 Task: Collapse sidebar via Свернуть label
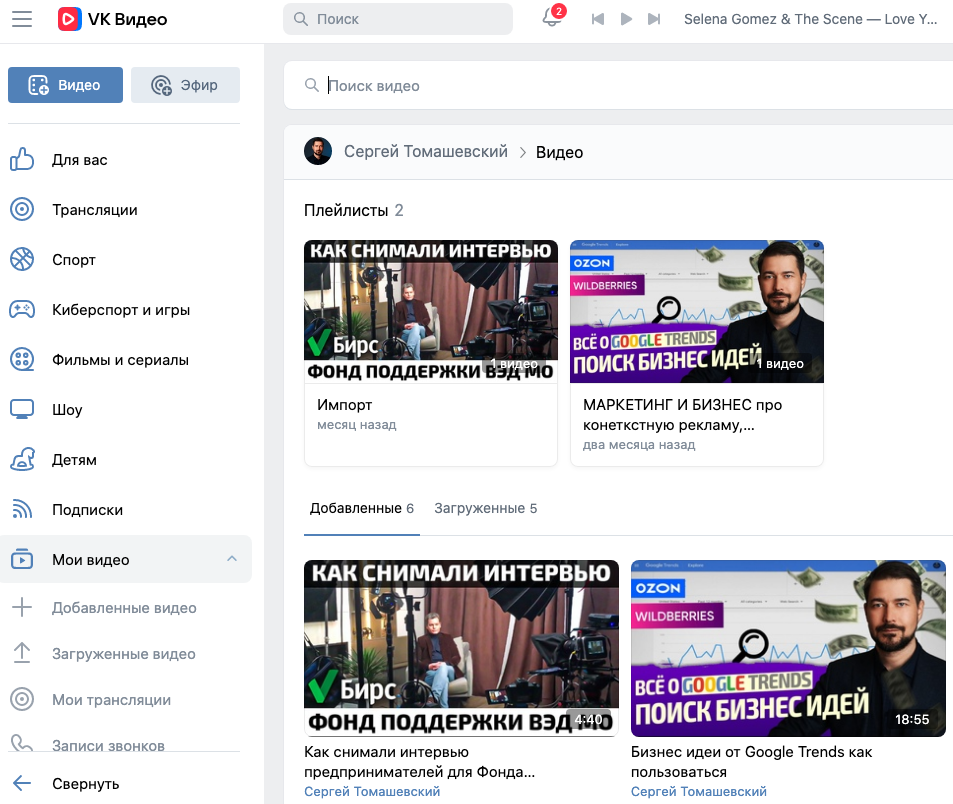(x=86, y=784)
